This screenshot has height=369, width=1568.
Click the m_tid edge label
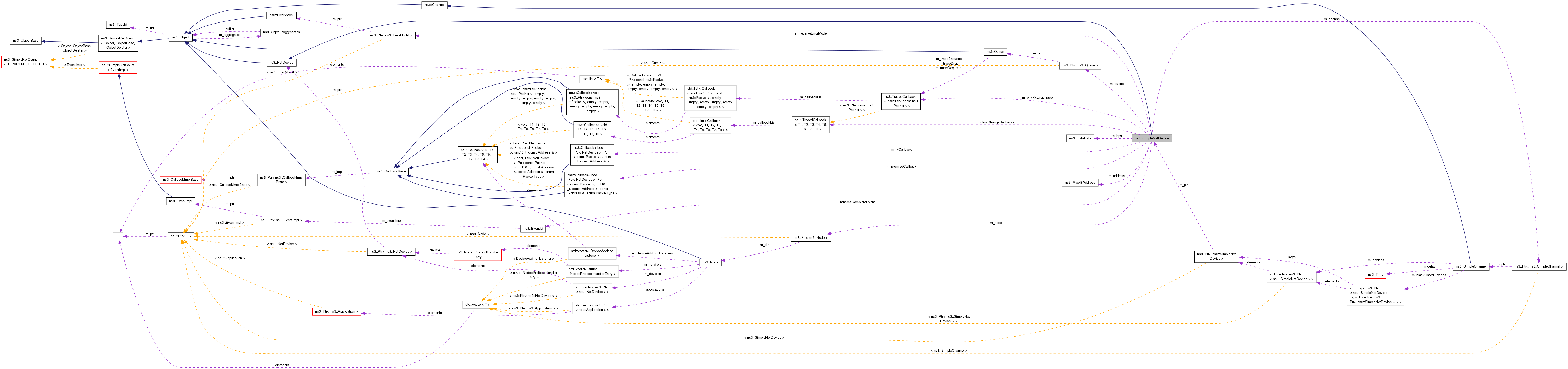(x=149, y=28)
